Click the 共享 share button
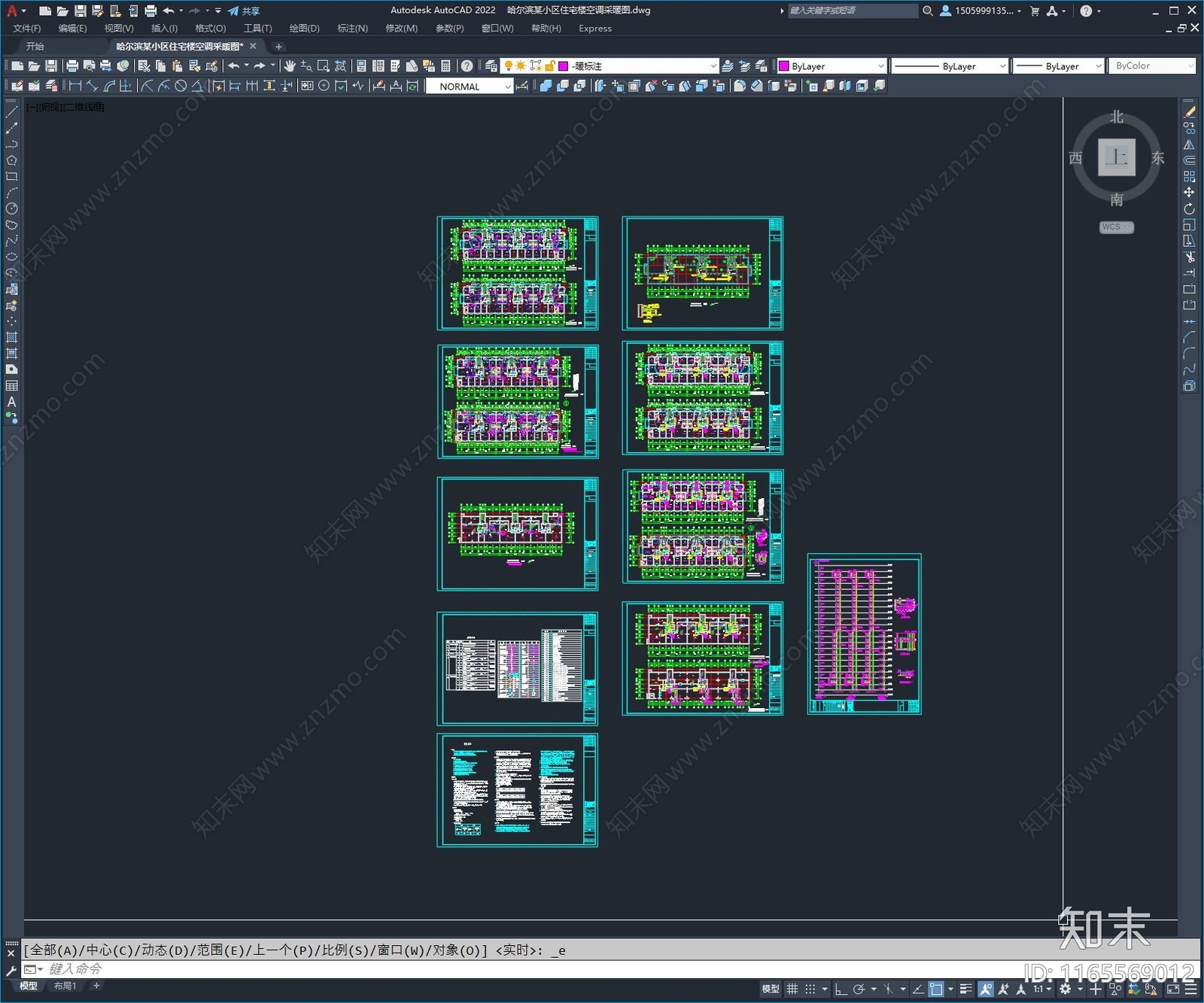1204x1003 pixels. point(244,11)
